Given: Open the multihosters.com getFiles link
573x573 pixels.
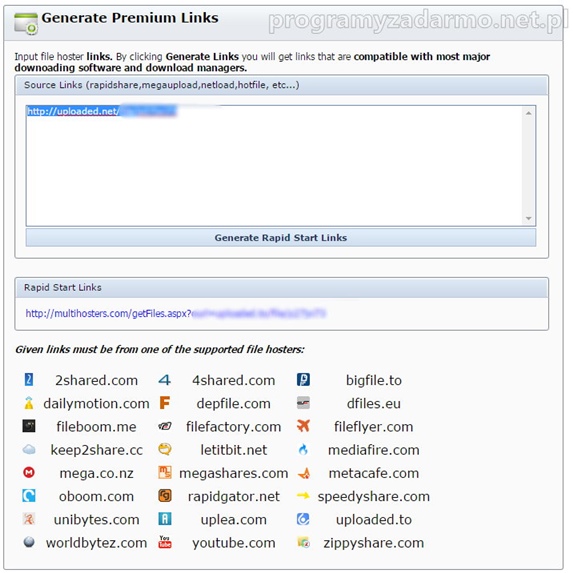Looking at the screenshot, I should 175,314.
